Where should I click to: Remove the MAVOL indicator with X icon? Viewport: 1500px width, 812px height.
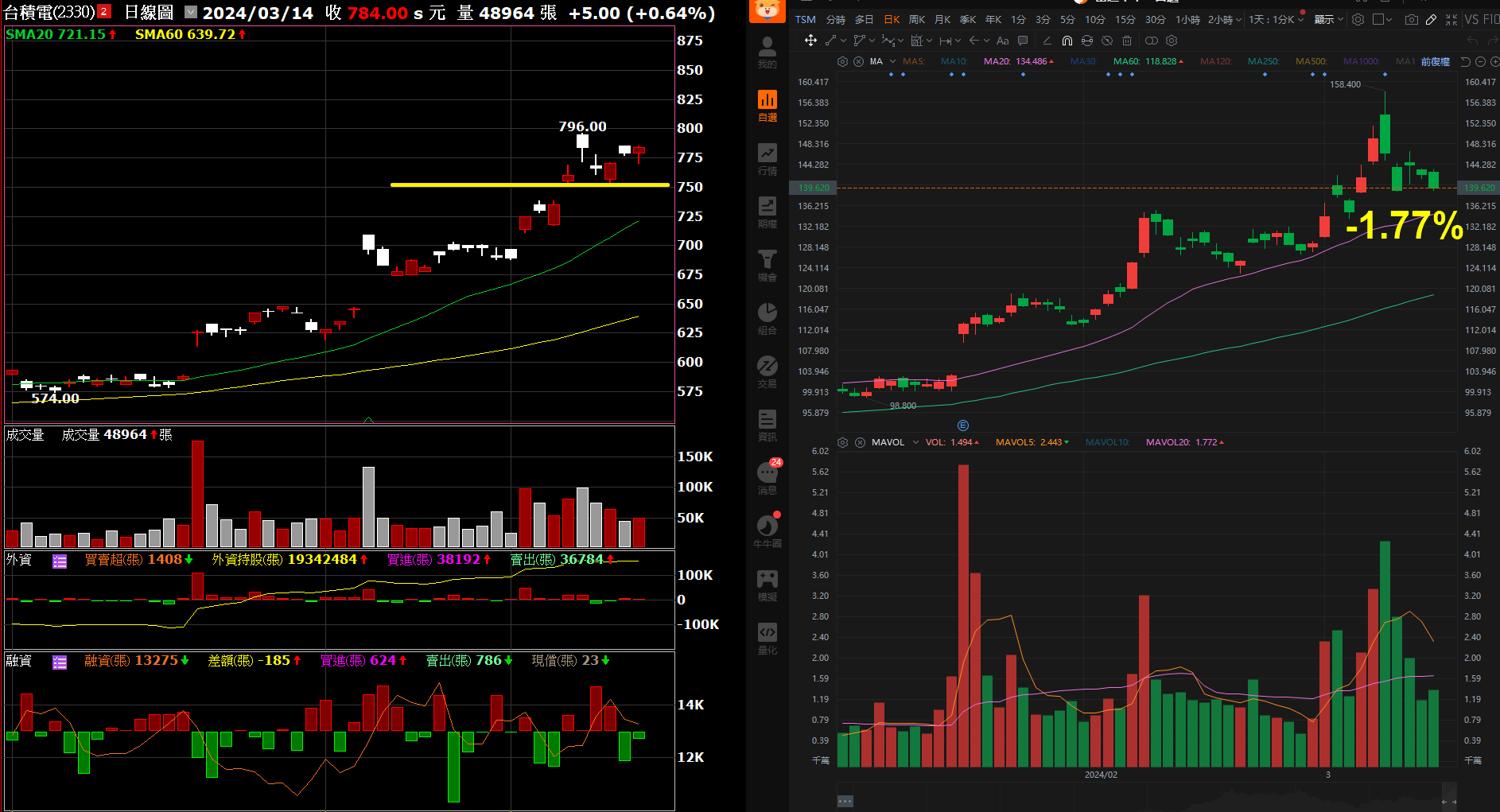pyautogui.click(x=860, y=442)
